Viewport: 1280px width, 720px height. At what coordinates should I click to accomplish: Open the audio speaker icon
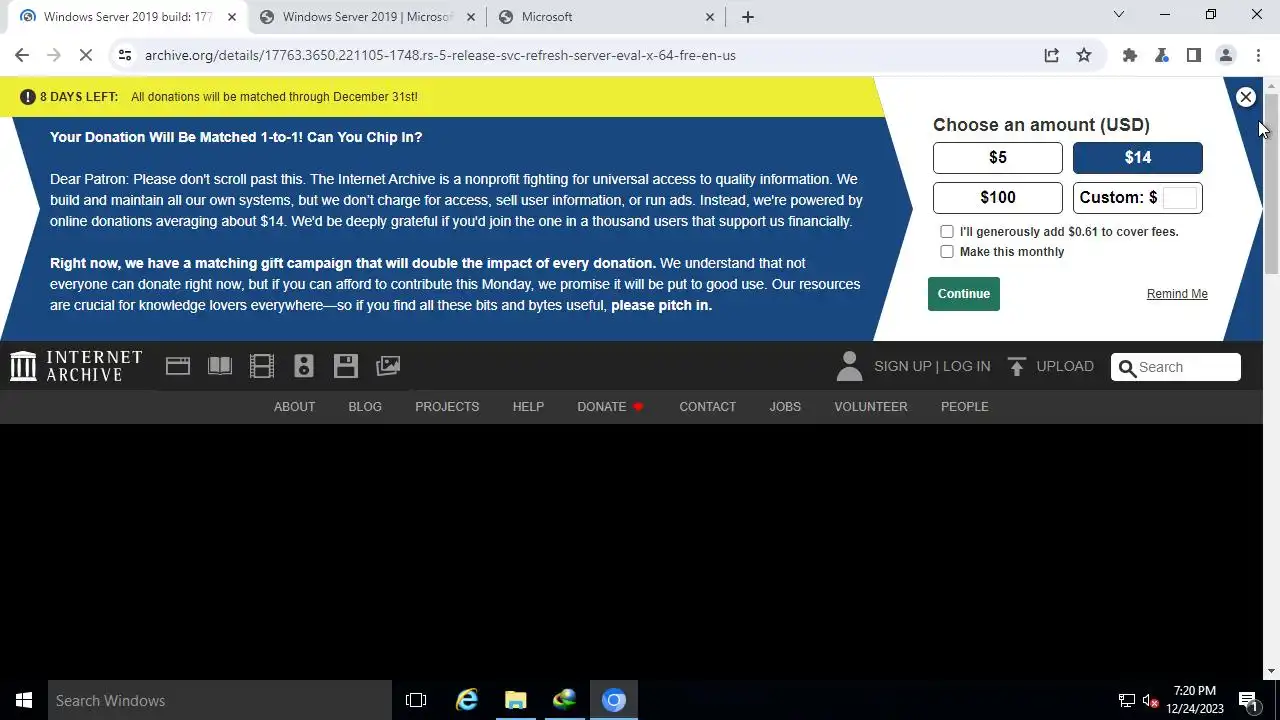pos(304,366)
